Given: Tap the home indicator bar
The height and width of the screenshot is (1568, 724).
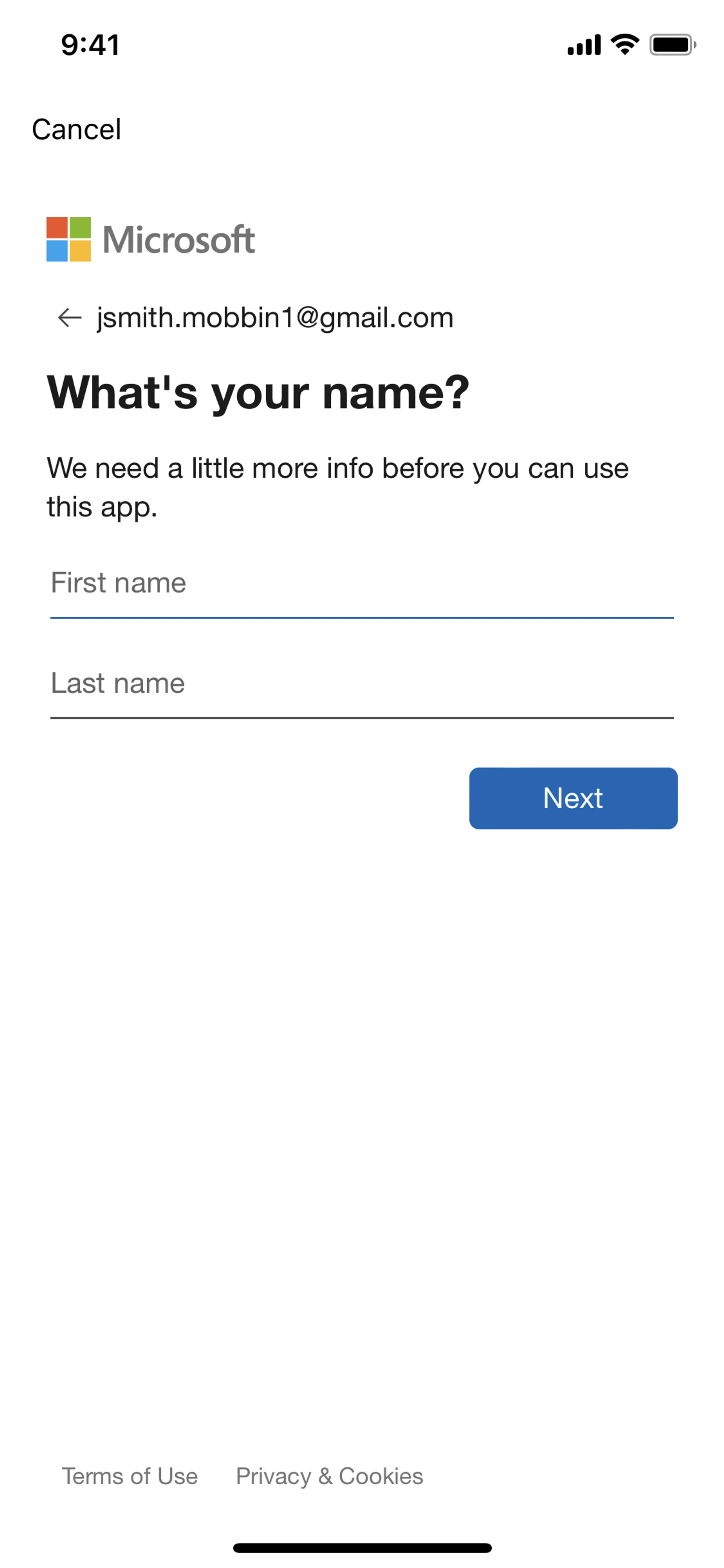Looking at the screenshot, I should 362,1548.
